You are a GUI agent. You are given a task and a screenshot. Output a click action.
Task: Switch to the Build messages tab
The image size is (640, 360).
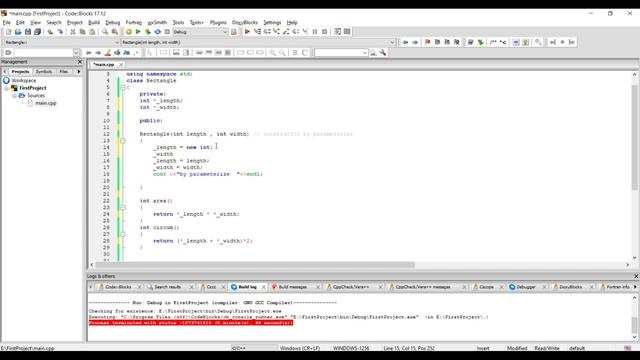(292, 287)
